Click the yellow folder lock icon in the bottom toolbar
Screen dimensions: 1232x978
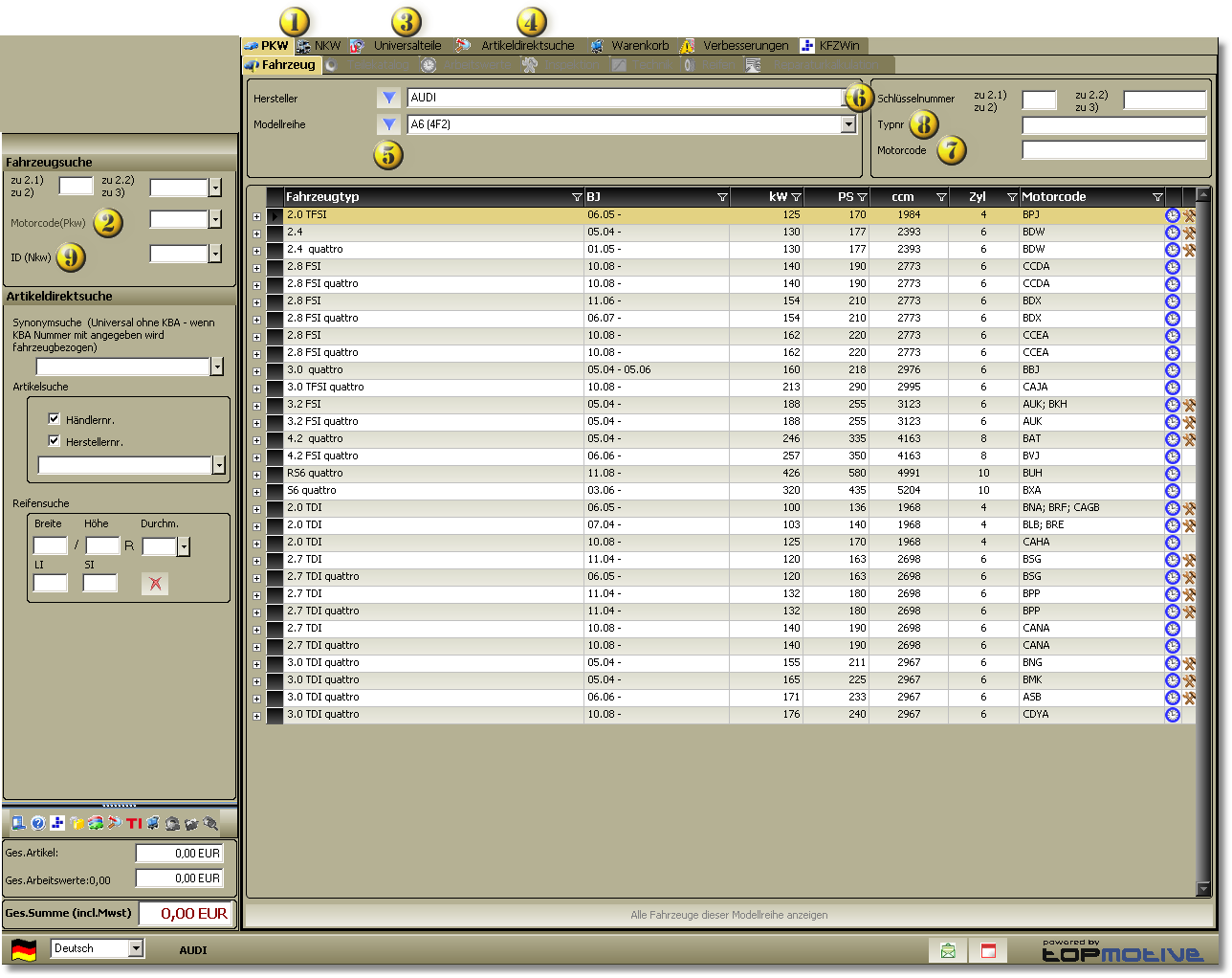[x=77, y=823]
